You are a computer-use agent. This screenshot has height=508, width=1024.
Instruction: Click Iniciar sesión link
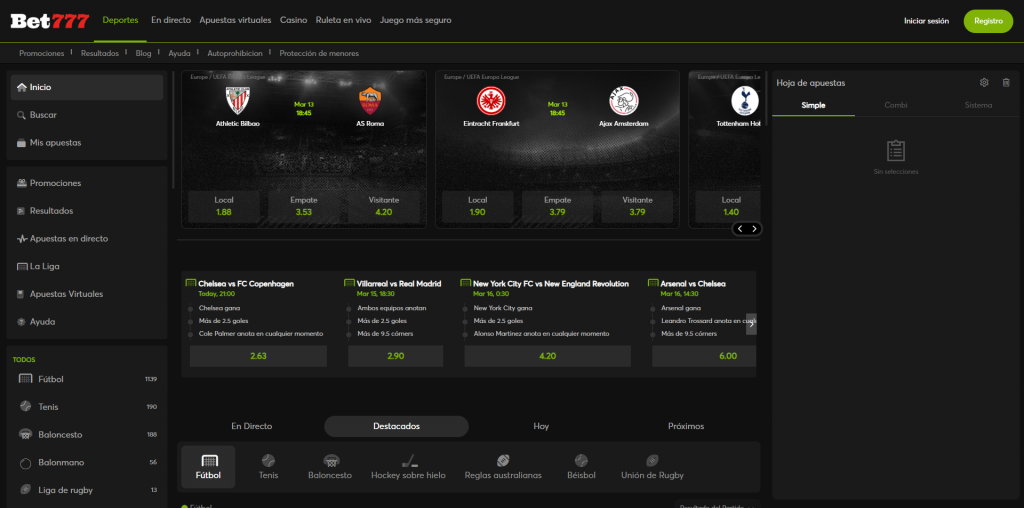(x=926, y=21)
